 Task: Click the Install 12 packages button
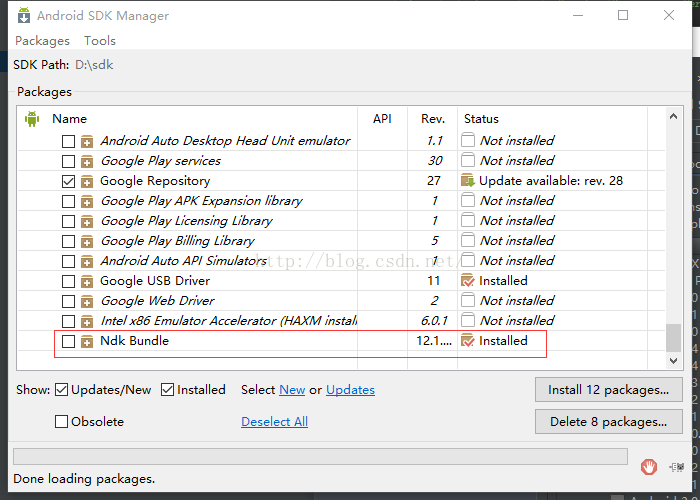(608, 390)
